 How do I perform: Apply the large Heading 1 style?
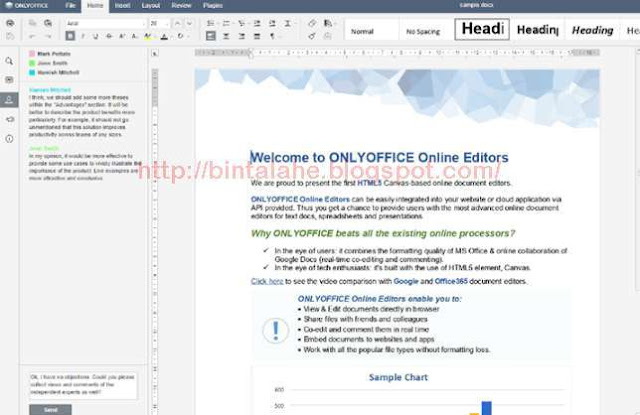(x=482, y=29)
